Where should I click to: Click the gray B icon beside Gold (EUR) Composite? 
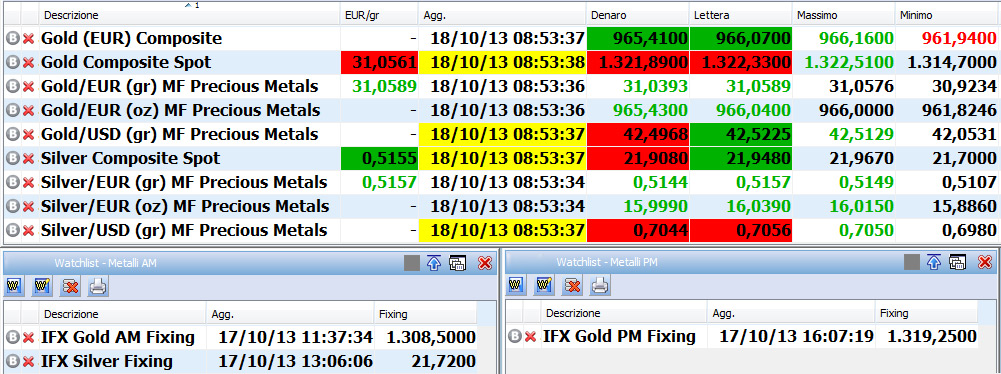[12, 39]
